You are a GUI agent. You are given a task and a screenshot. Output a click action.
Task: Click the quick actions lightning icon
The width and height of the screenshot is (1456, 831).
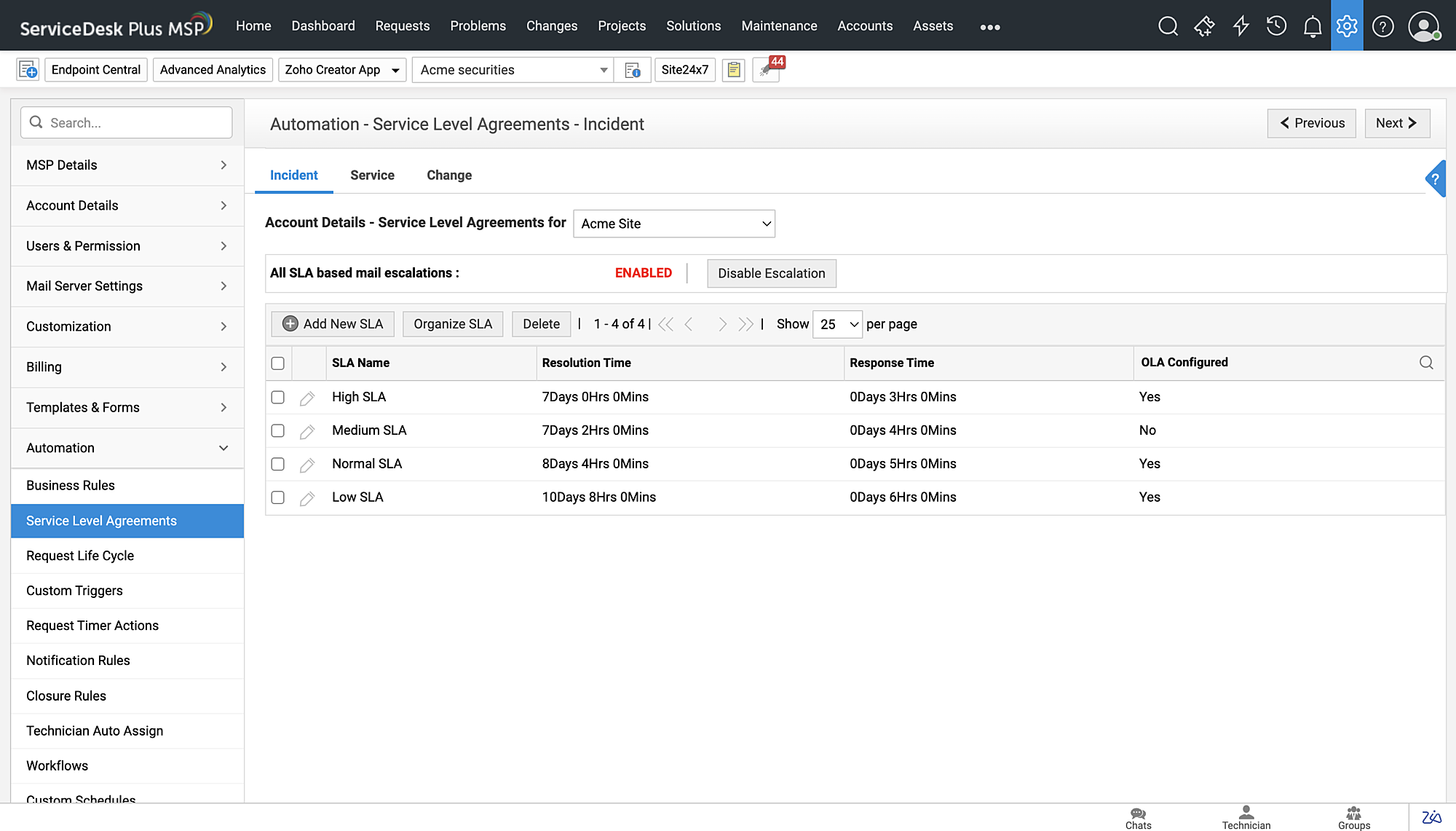point(1241,26)
